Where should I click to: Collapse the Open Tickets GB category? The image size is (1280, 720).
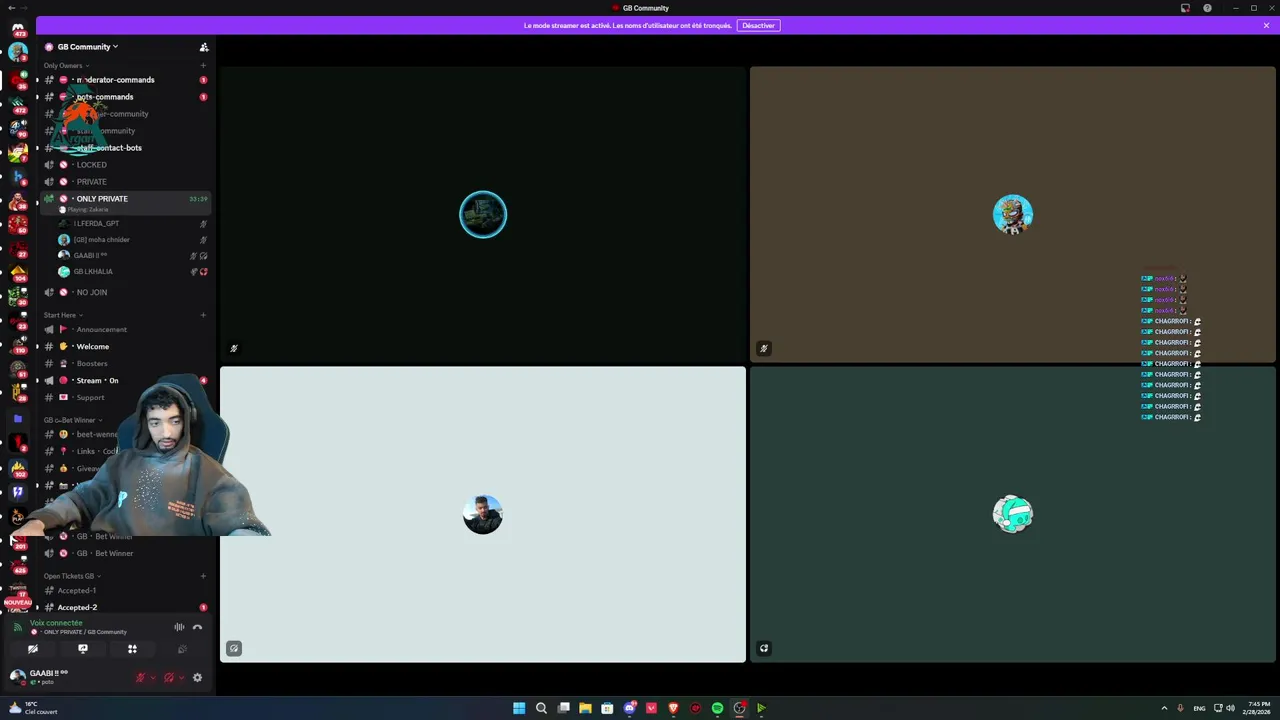pyautogui.click(x=72, y=576)
